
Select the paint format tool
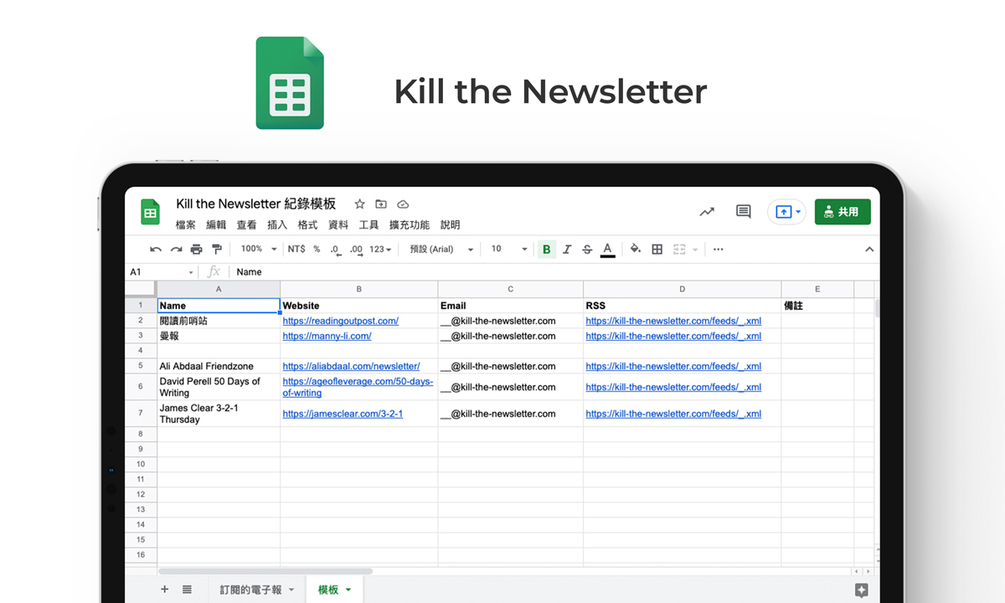(217, 249)
